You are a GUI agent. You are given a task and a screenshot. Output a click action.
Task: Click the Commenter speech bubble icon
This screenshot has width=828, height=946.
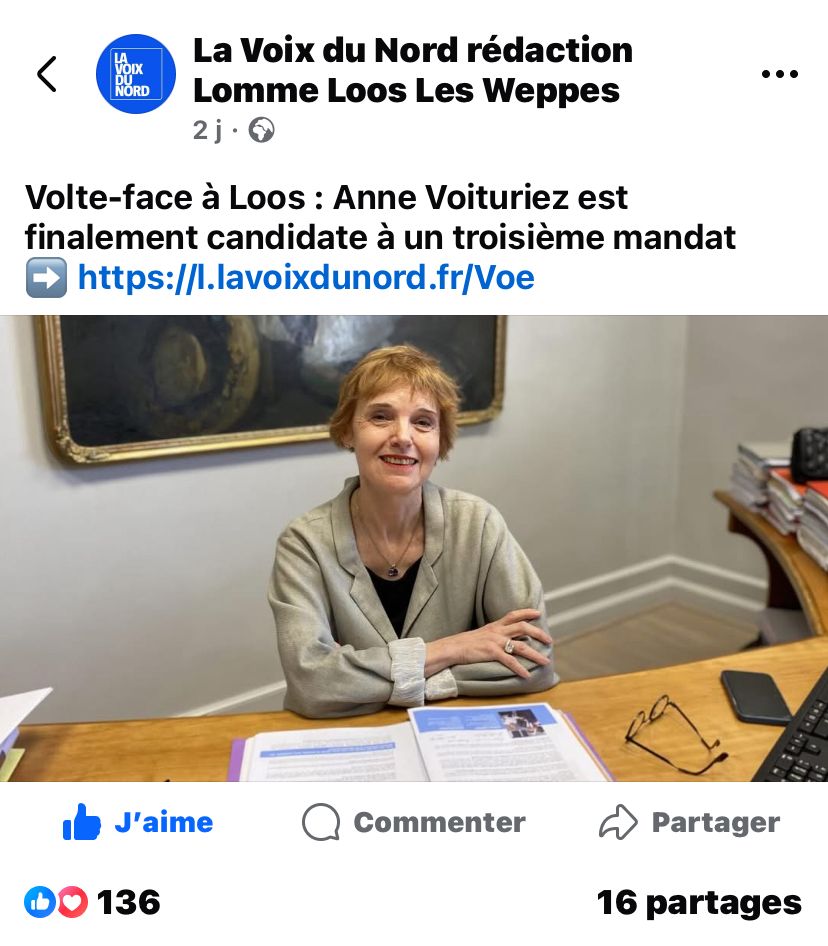pyautogui.click(x=320, y=822)
